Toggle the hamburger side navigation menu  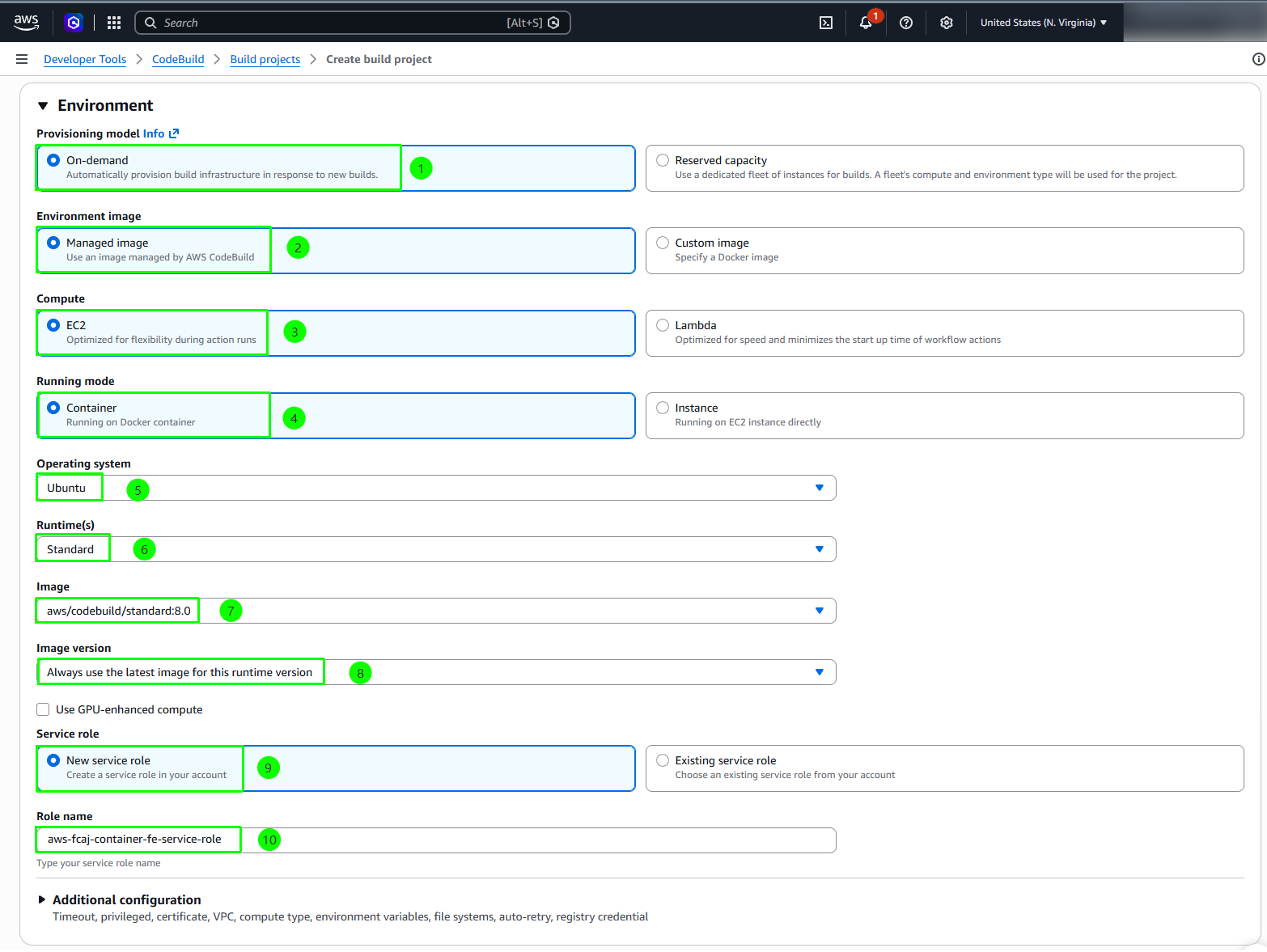[x=22, y=59]
